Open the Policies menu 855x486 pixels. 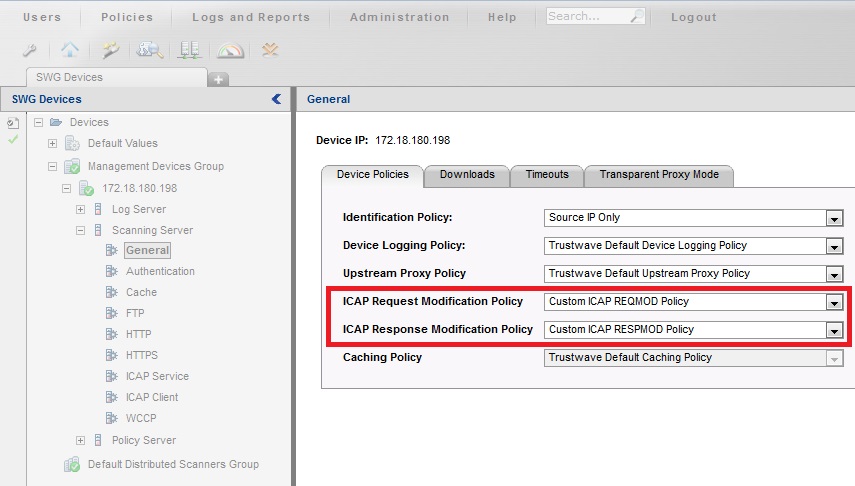[127, 17]
